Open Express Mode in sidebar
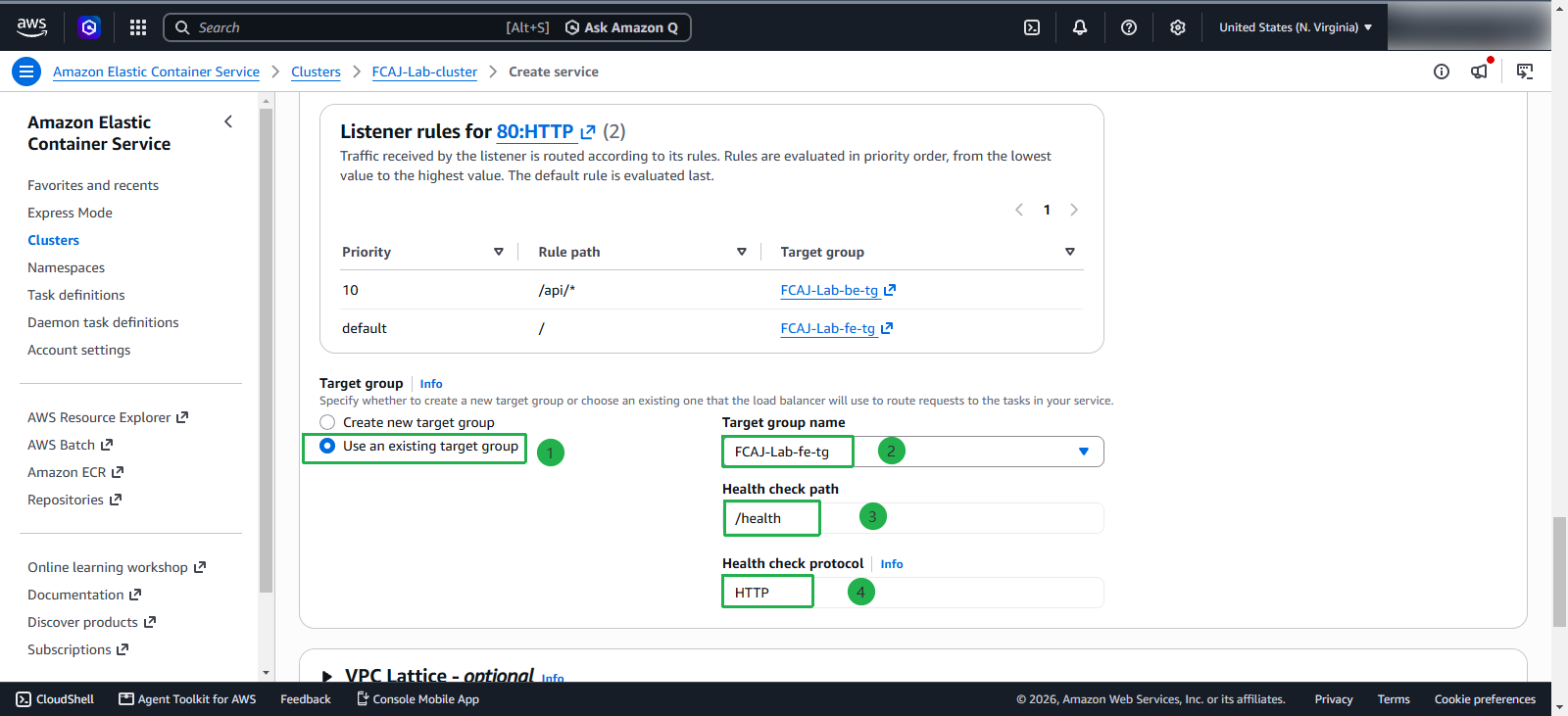 tap(70, 213)
